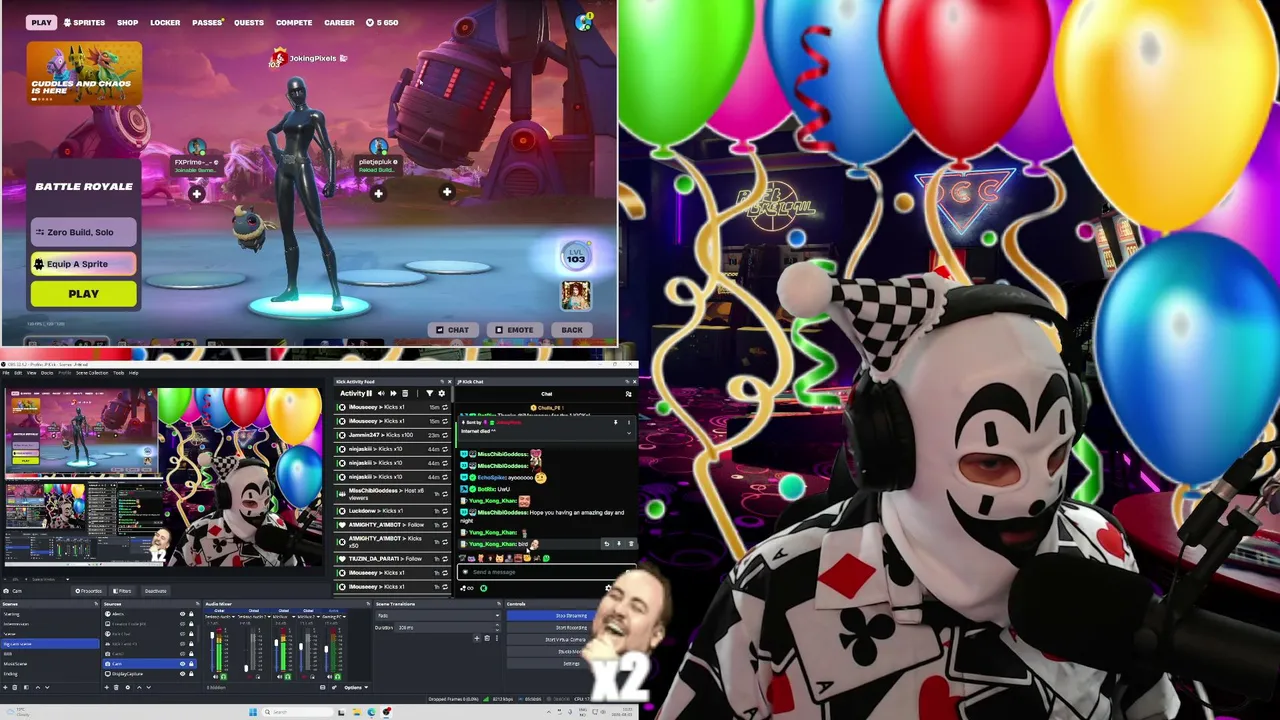This screenshot has width=1280, height=720.
Task: Replay the Jammin247 Kicks x100 alert
Action: [x=445, y=435]
